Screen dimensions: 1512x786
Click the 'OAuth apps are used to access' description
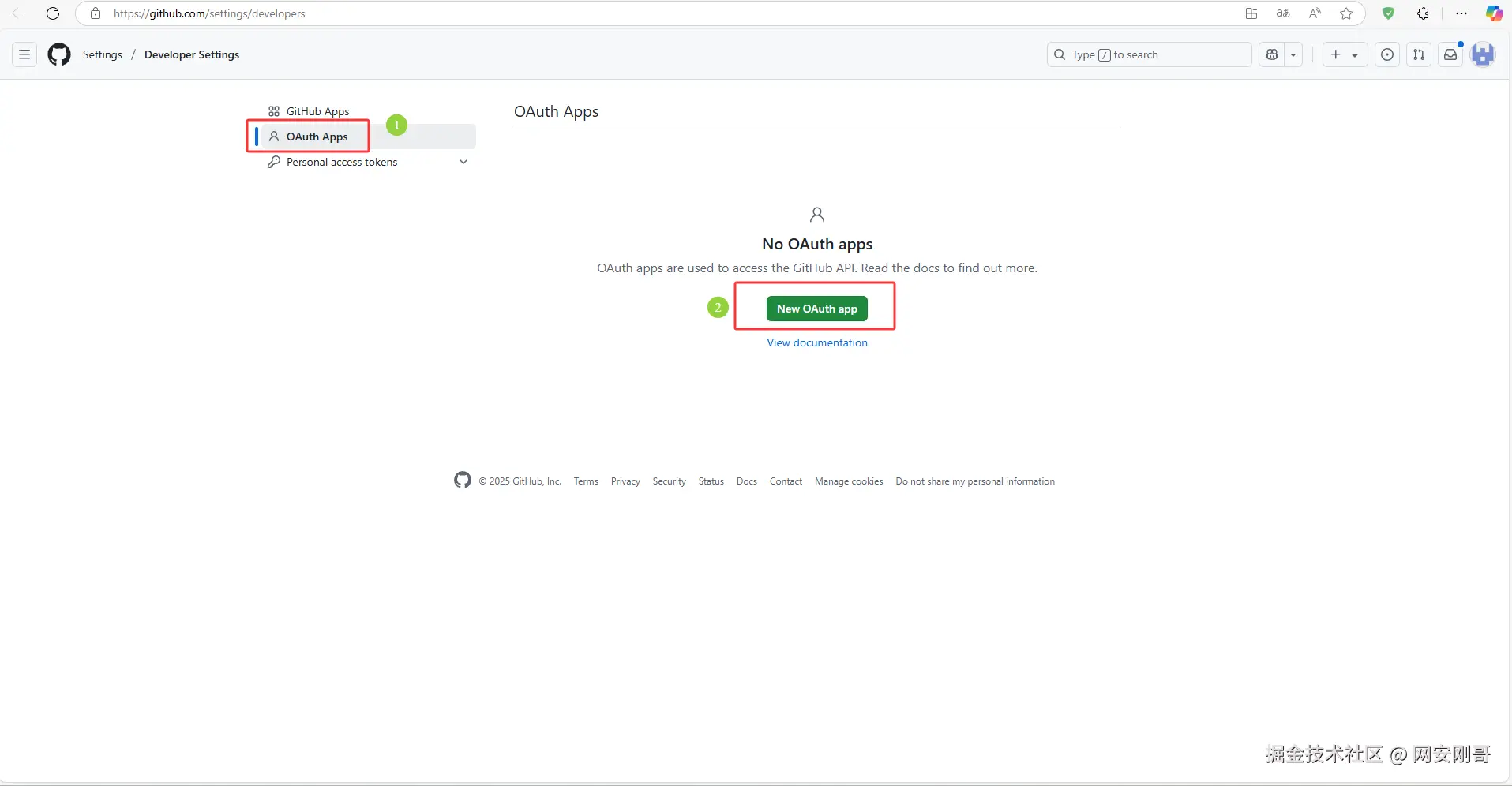pyautogui.click(x=817, y=268)
